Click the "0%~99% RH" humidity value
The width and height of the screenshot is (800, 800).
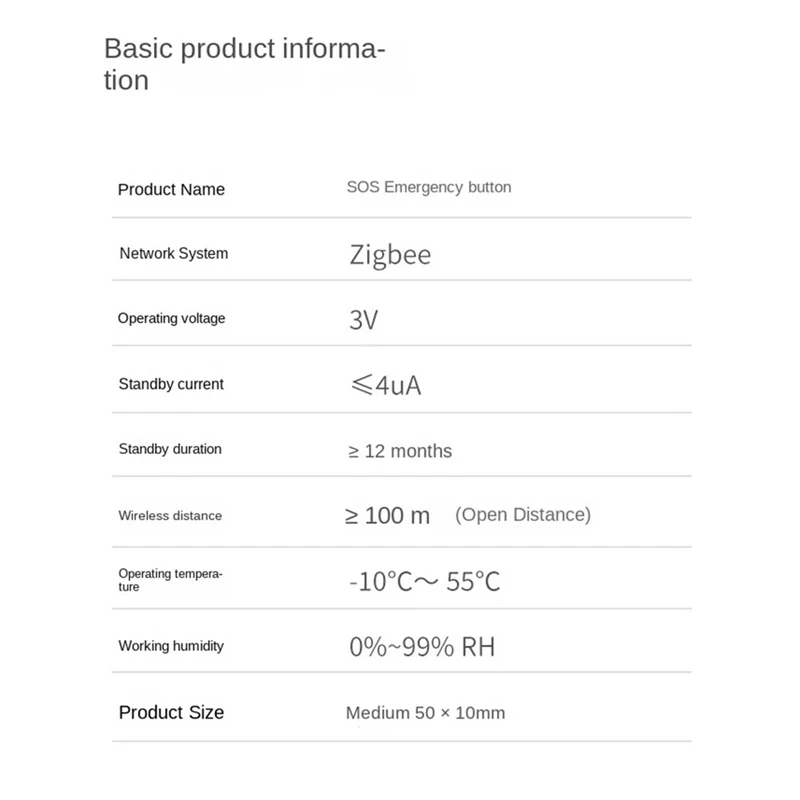(422, 647)
